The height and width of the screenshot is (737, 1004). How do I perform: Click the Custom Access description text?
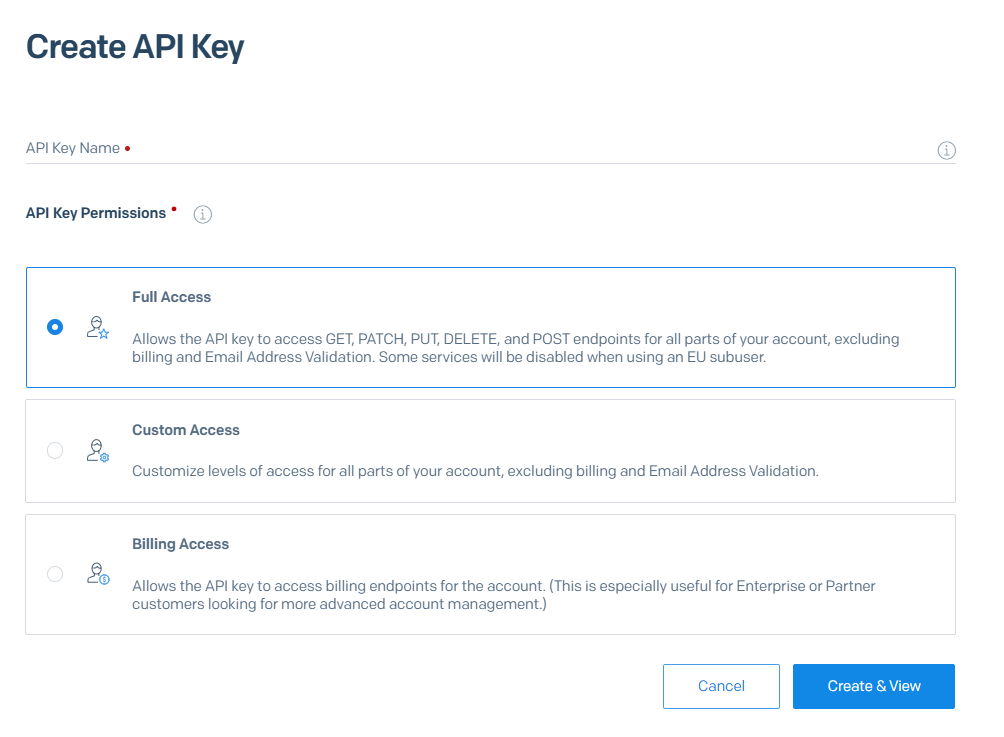click(x=475, y=471)
